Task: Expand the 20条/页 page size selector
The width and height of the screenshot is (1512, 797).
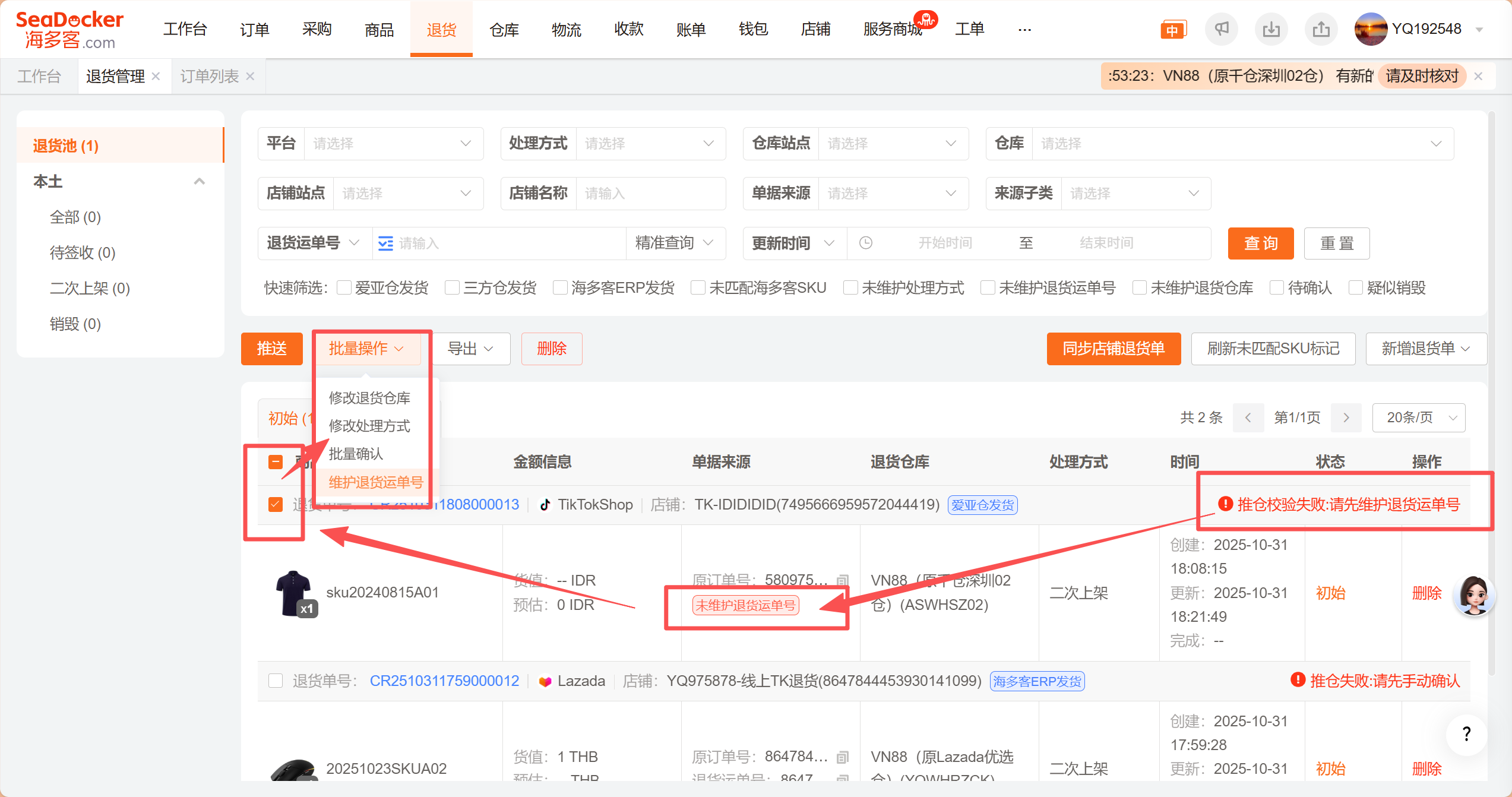Action: point(1418,418)
